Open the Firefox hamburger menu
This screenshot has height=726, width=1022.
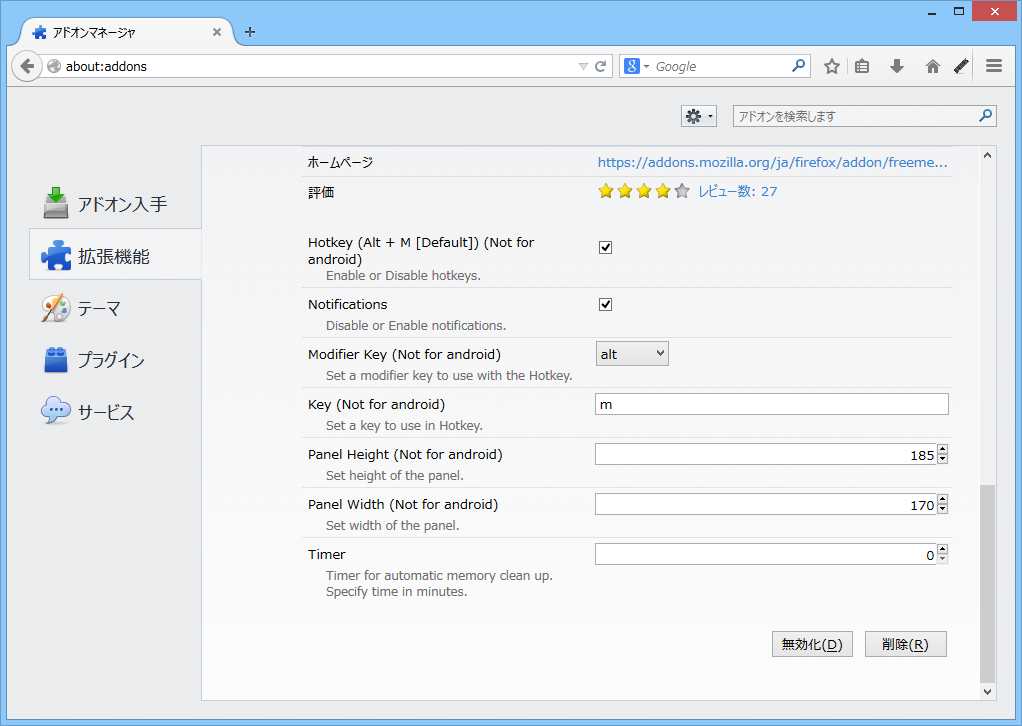(x=993, y=66)
